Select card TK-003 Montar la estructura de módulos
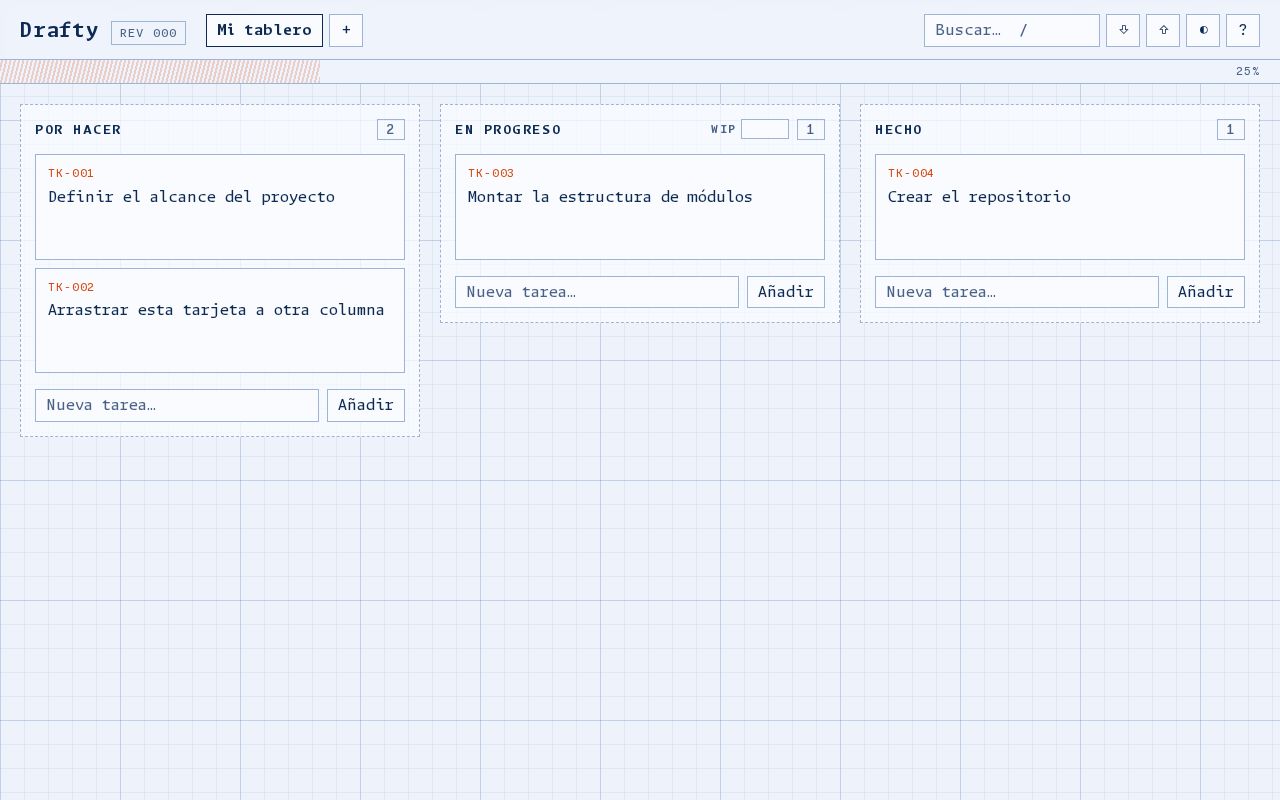The image size is (1280, 800). point(640,207)
